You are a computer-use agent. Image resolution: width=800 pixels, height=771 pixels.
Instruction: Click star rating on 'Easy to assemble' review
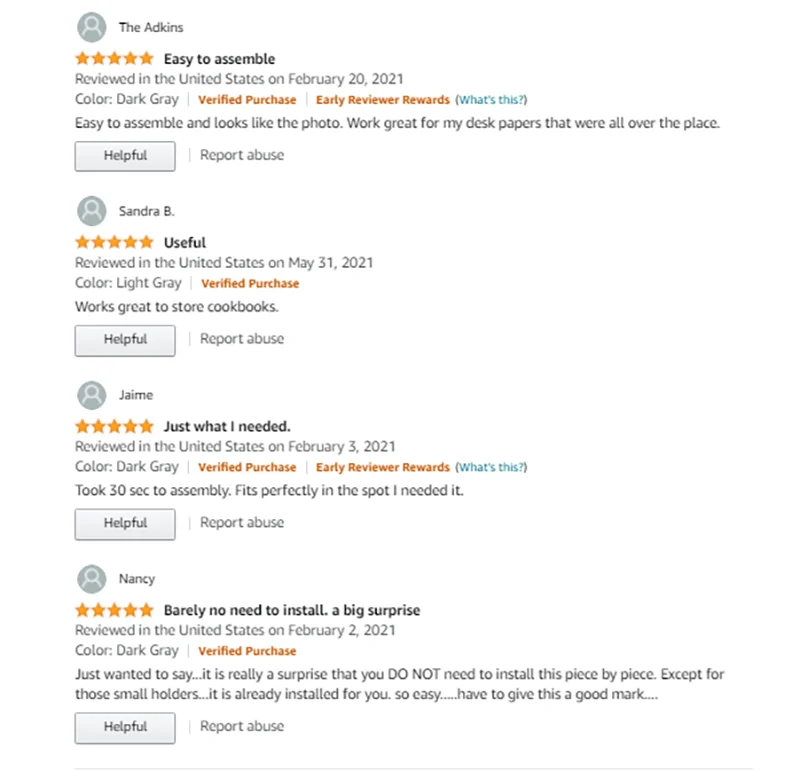tap(114, 59)
